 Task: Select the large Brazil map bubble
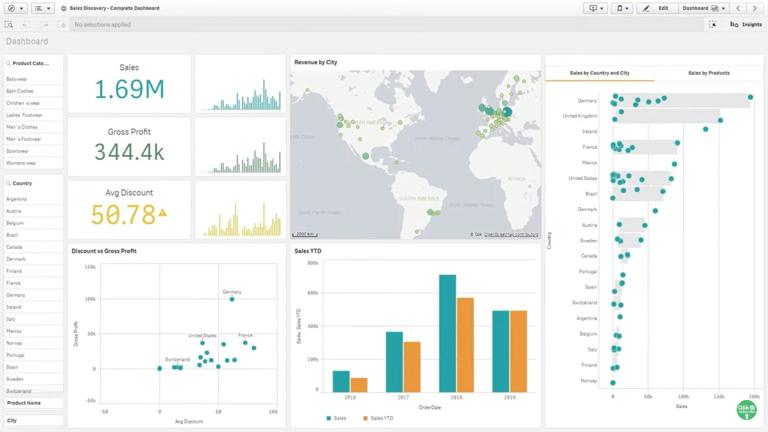coord(430,212)
